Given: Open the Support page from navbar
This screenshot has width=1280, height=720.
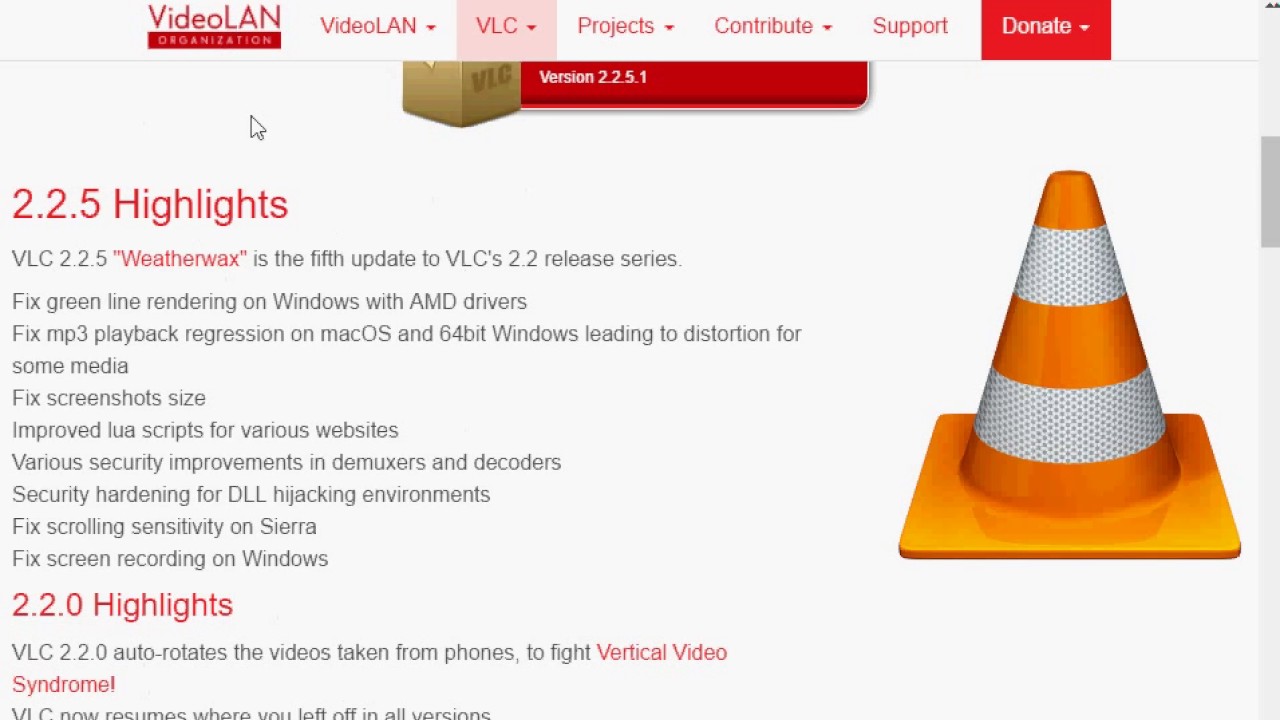Looking at the screenshot, I should pos(910,26).
